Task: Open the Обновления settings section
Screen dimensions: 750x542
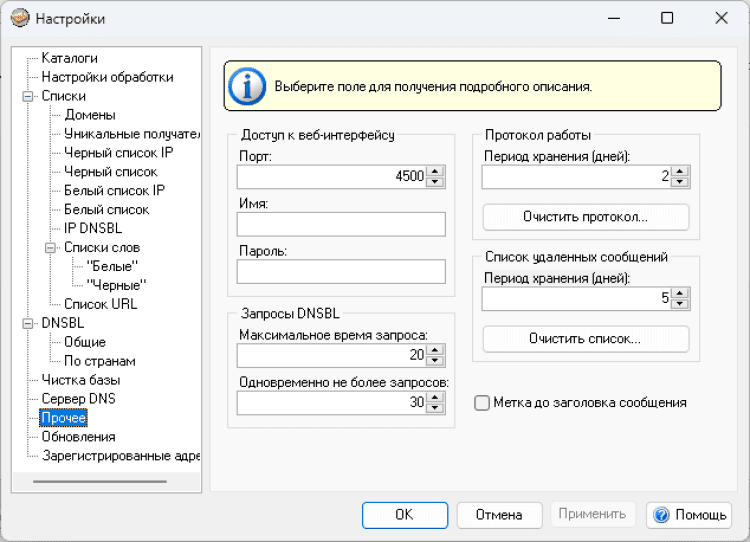Action: 78,436
